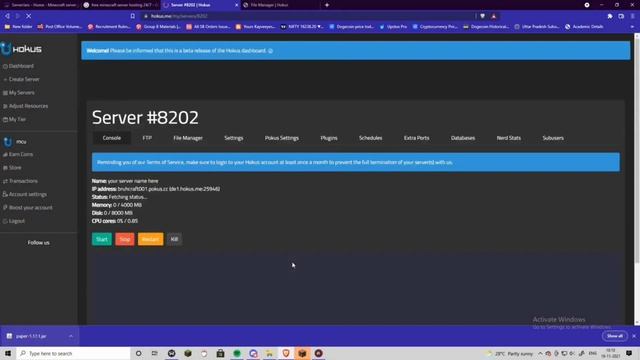Click the Brave rewards triangle icon
Viewport: 640px width, 360px height.
pyautogui.click(x=493, y=16)
